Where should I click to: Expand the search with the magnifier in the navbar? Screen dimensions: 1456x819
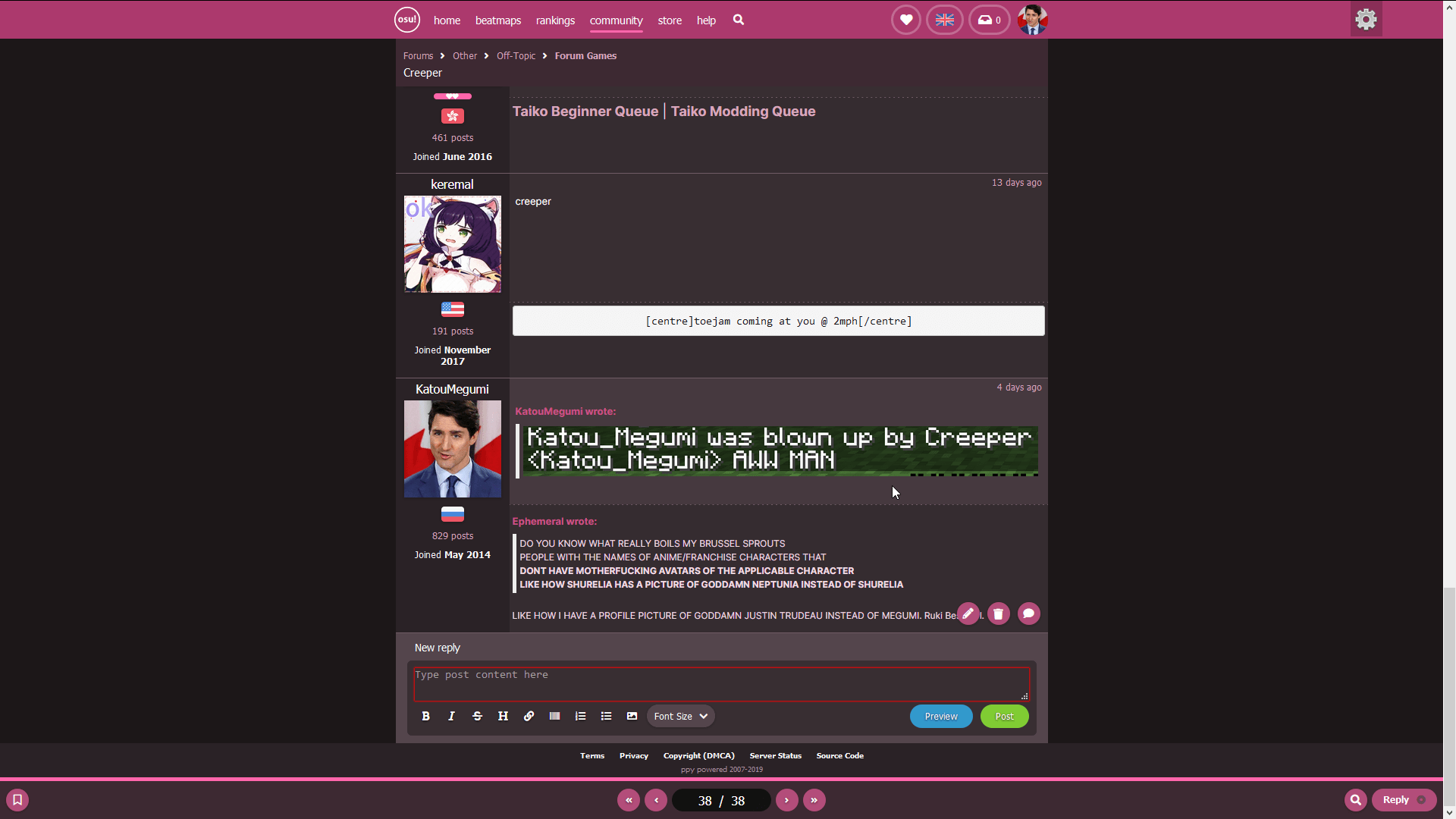coord(738,20)
